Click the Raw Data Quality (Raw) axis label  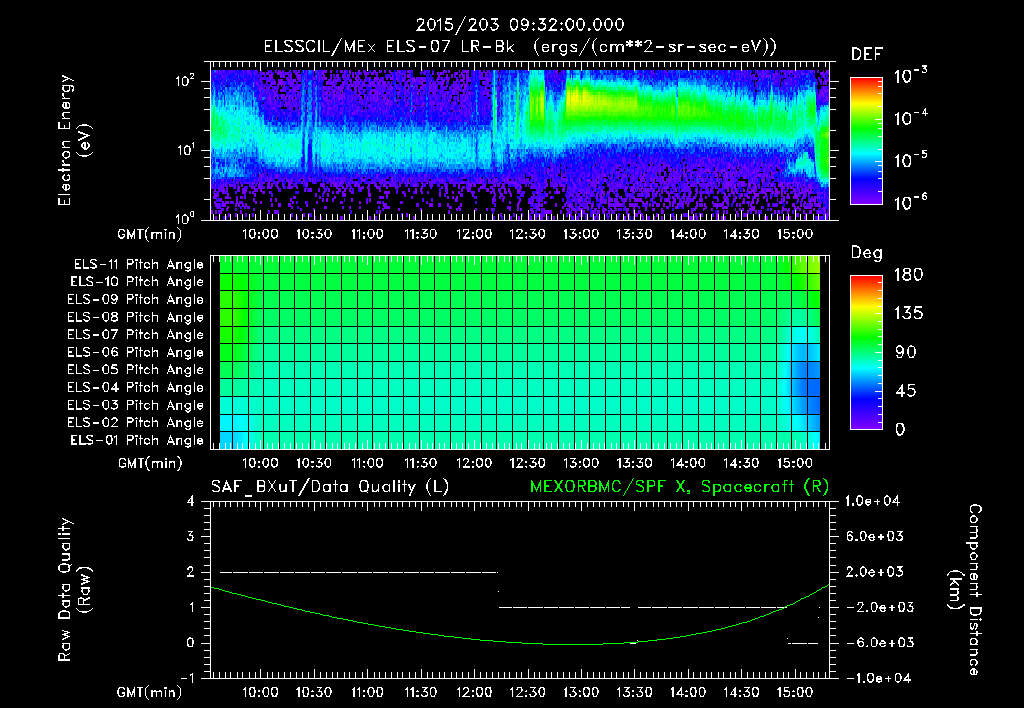[x=74, y=590]
